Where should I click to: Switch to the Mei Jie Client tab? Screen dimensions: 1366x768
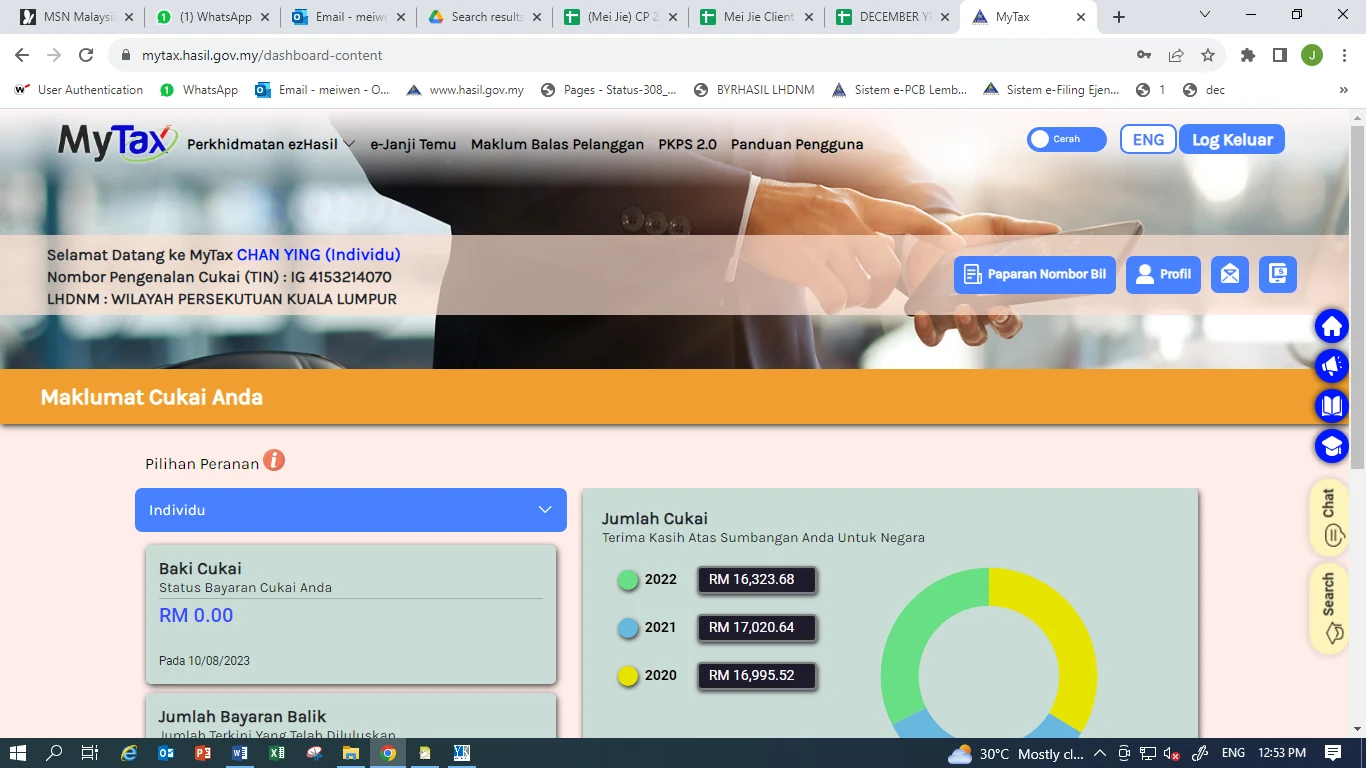756,17
